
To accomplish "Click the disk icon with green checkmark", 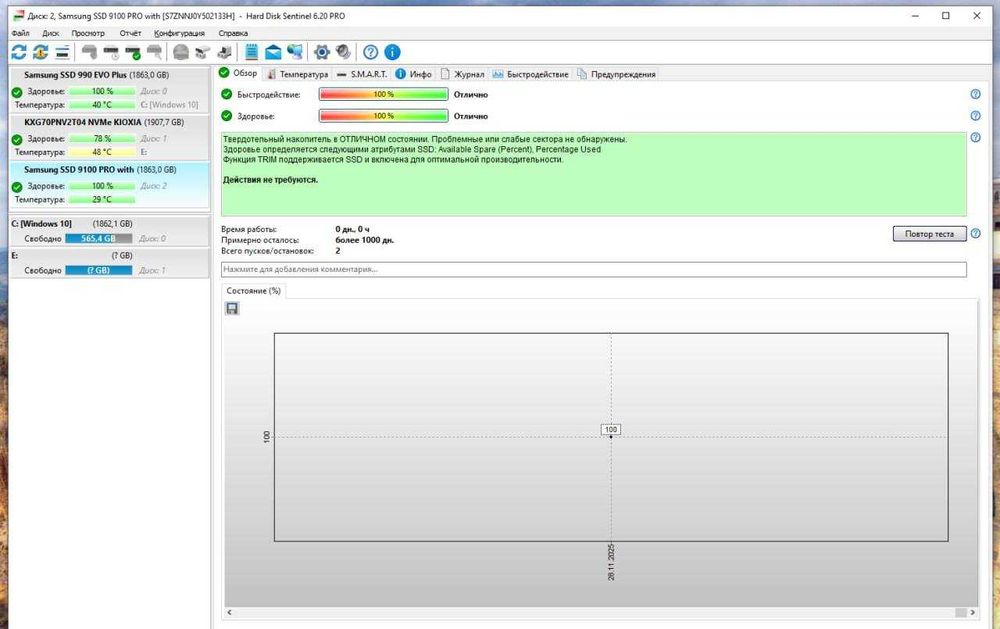I will tap(133, 52).
